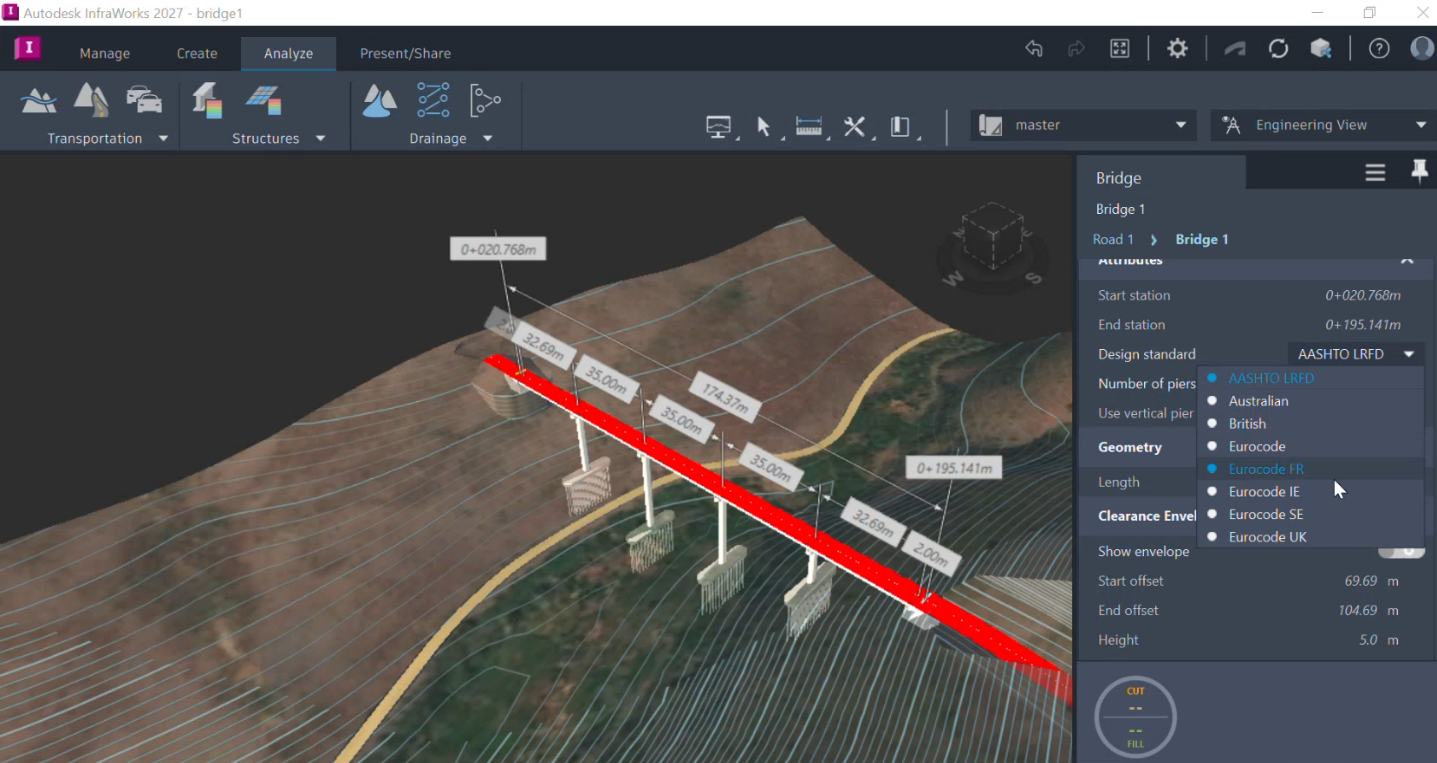Select the British design standard option

pos(1310,424)
